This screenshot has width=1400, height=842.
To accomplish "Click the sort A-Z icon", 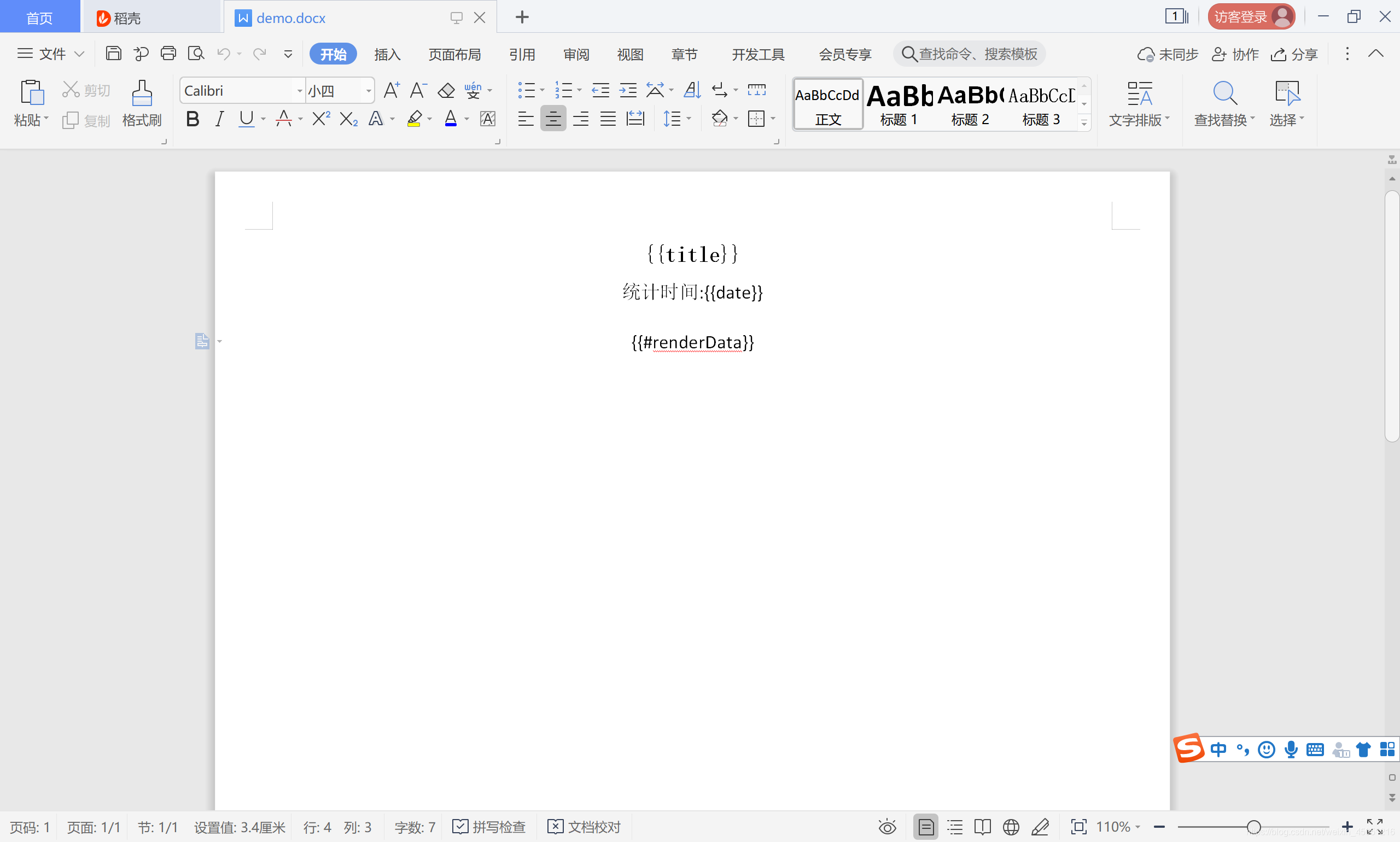I will click(692, 90).
